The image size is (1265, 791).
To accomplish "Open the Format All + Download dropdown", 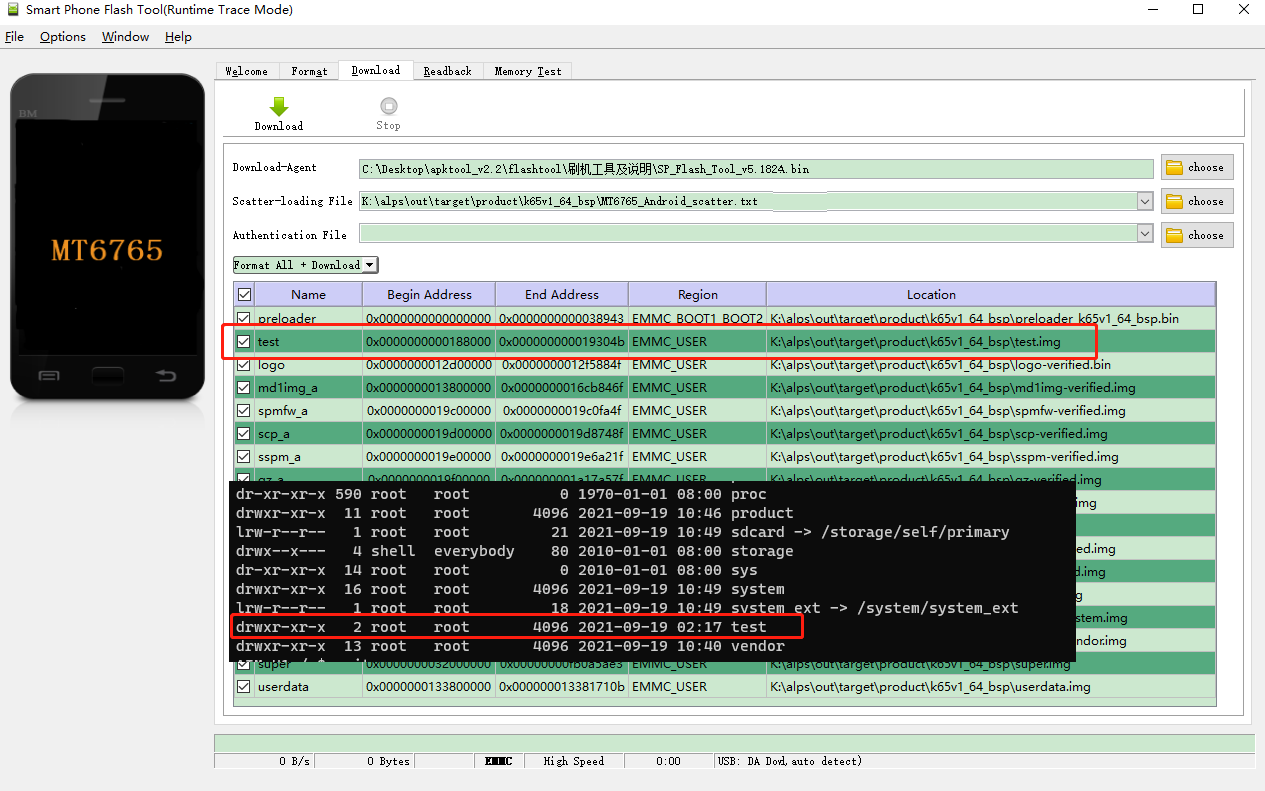I will click(x=370, y=264).
